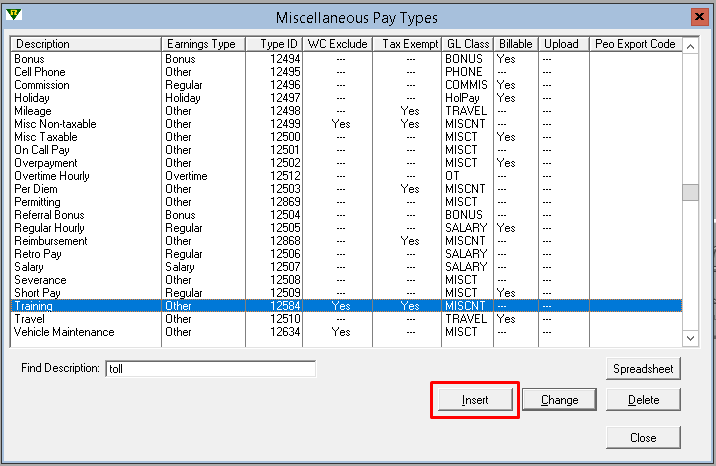Click the Change button
This screenshot has width=716, height=466.
click(559, 400)
